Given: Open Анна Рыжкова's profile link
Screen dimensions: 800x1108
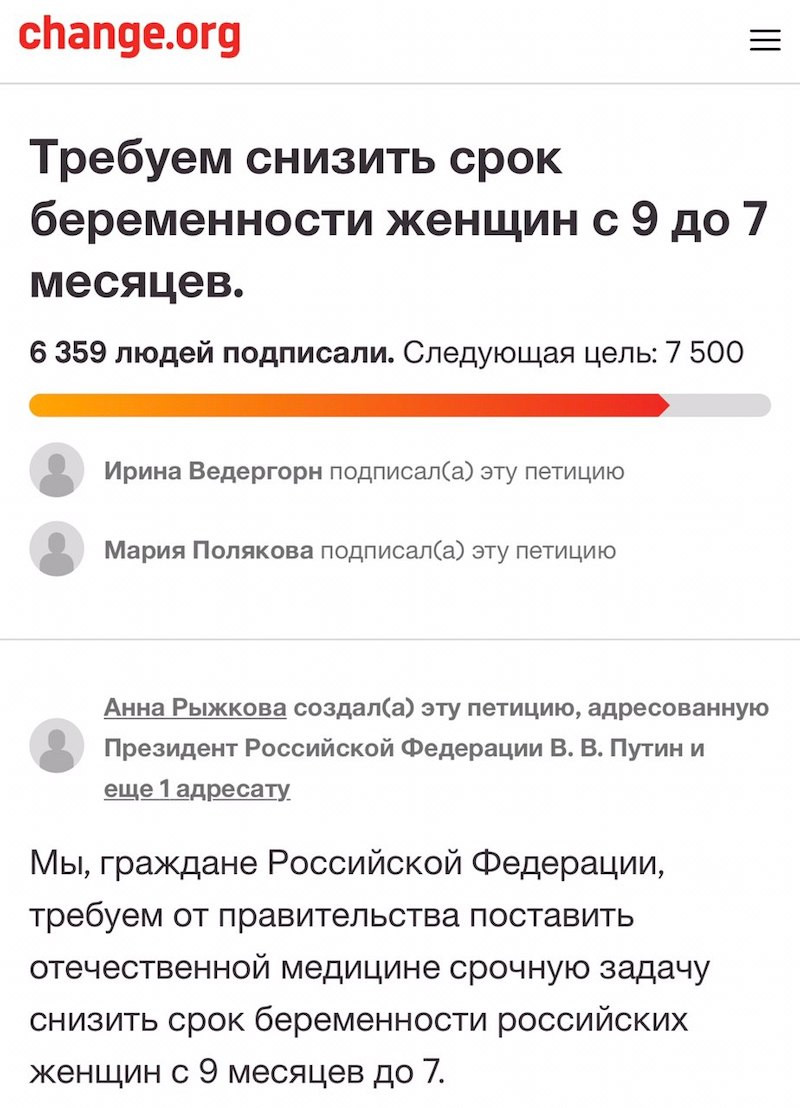Looking at the screenshot, I should tap(195, 708).
